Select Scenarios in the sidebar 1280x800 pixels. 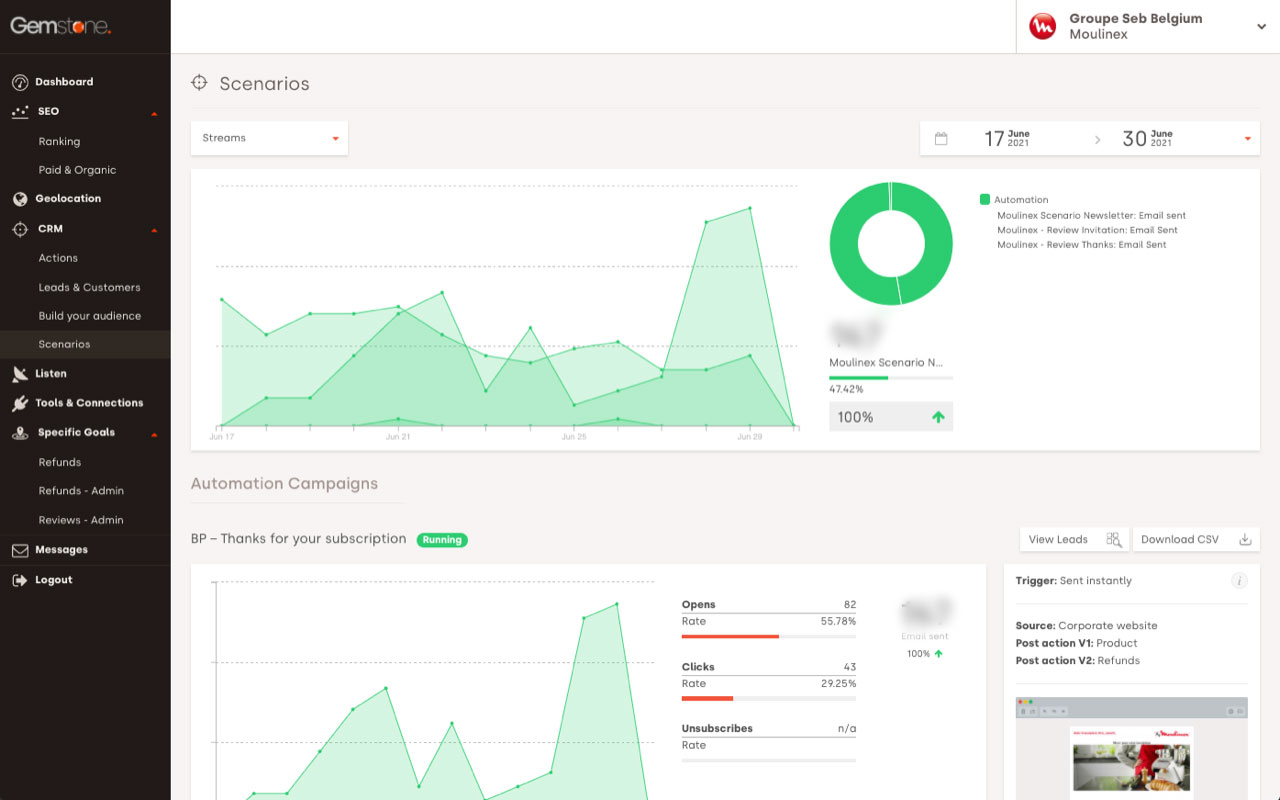tap(85, 344)
